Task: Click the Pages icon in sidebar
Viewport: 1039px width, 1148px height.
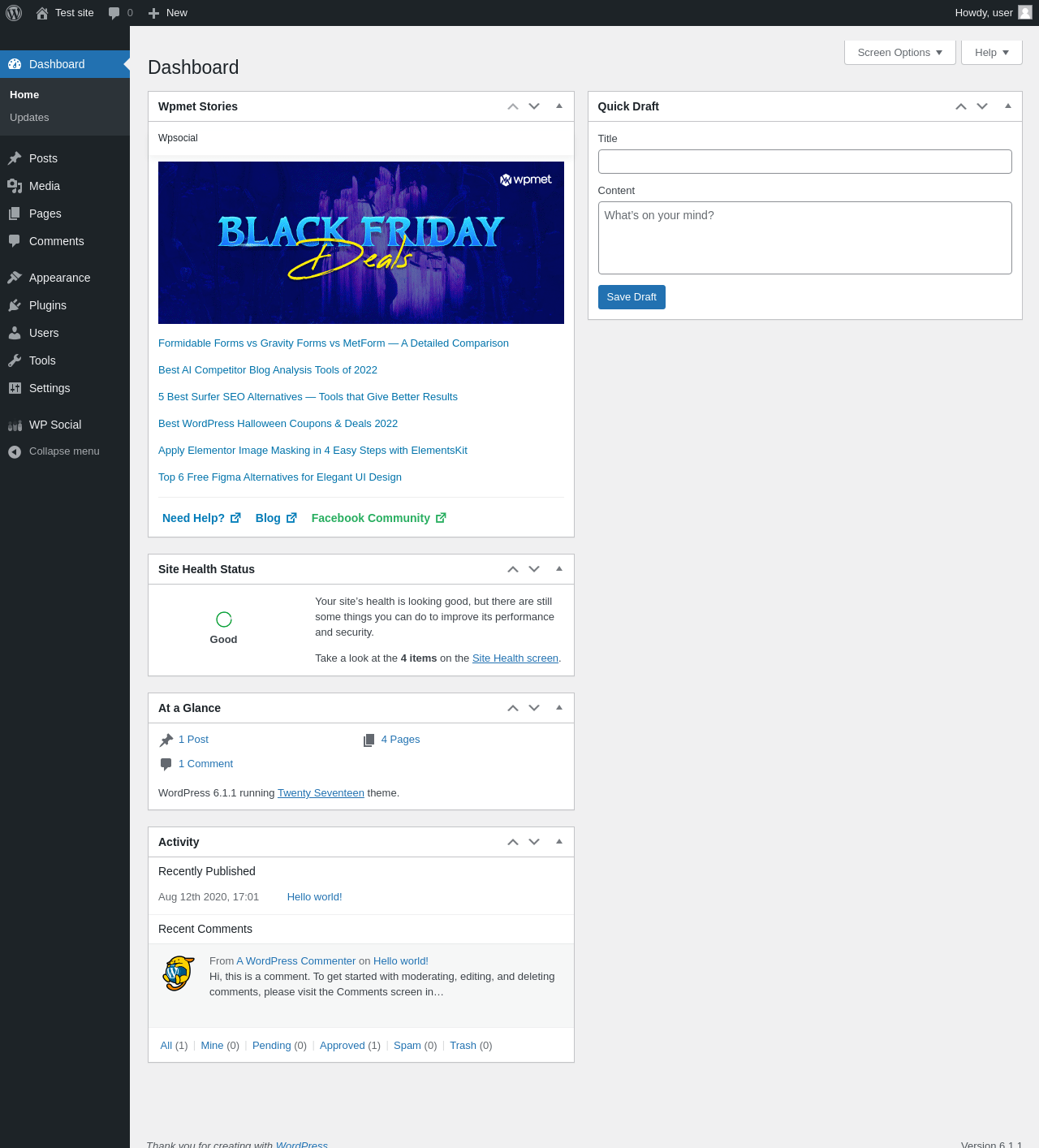Action: point(15,214)
